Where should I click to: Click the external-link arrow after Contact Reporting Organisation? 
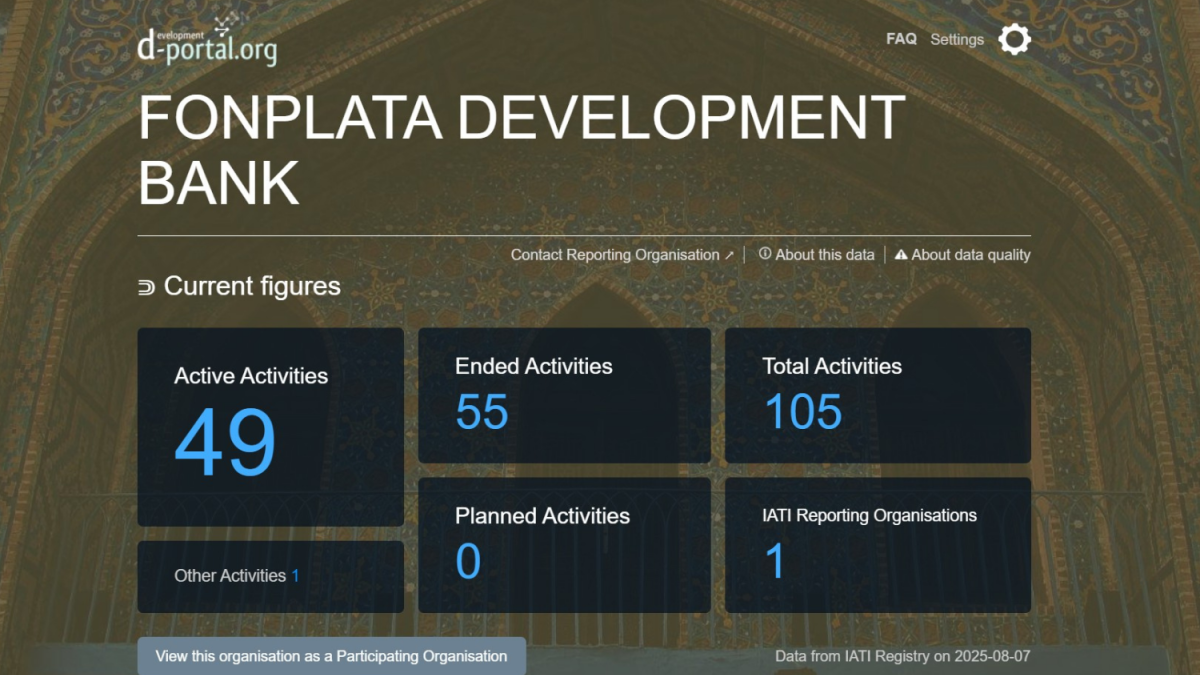point(729,255)
